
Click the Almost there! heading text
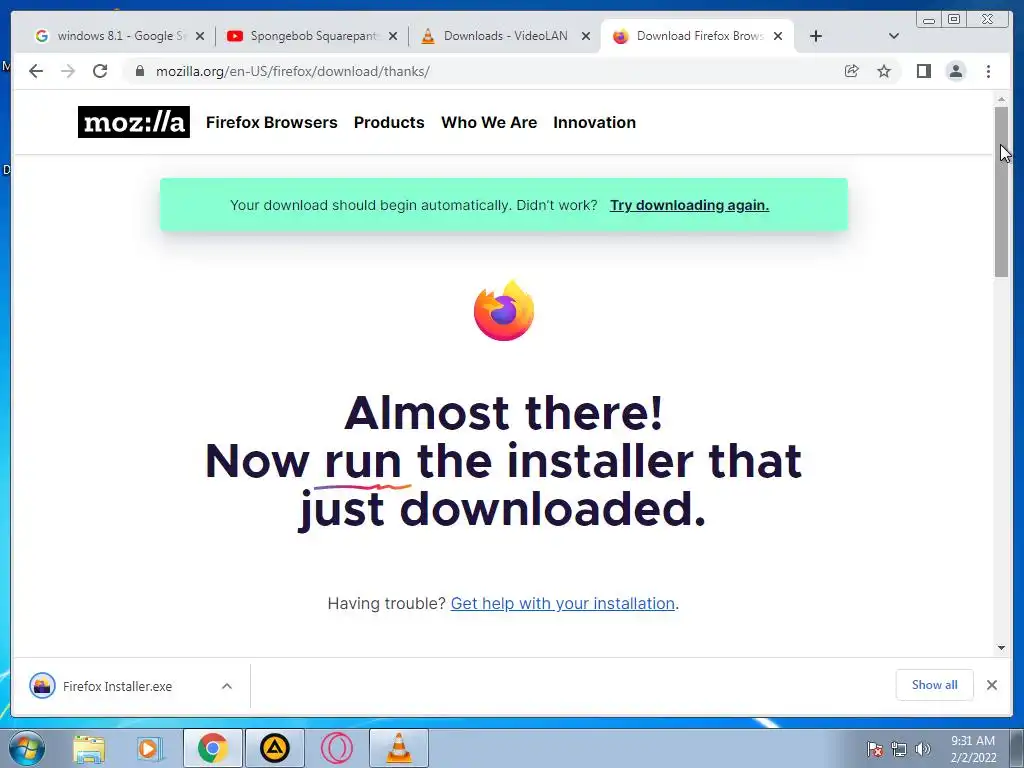point(504,413)
